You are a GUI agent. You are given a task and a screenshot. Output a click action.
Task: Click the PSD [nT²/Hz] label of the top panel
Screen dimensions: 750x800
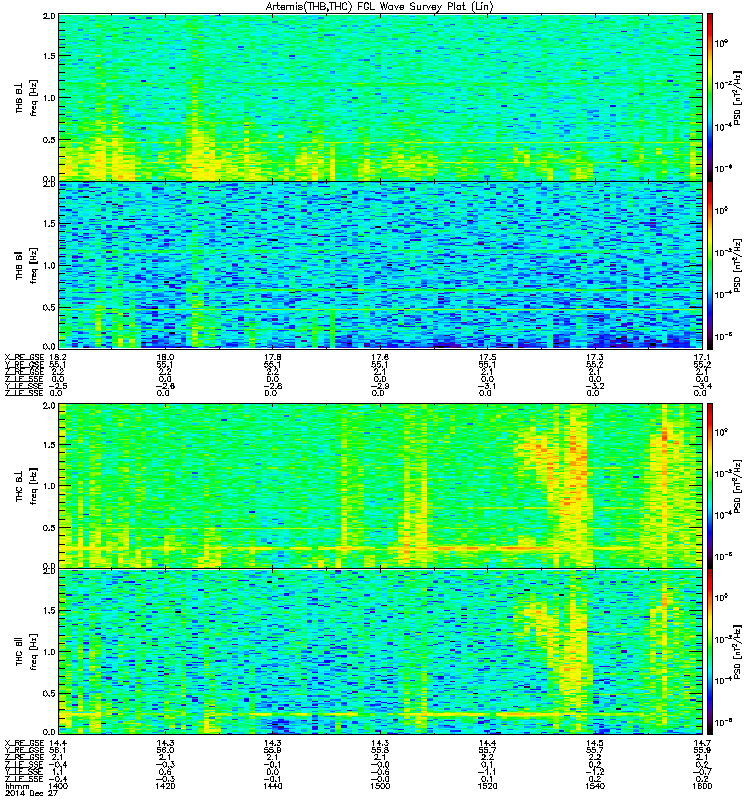[738, 97]
